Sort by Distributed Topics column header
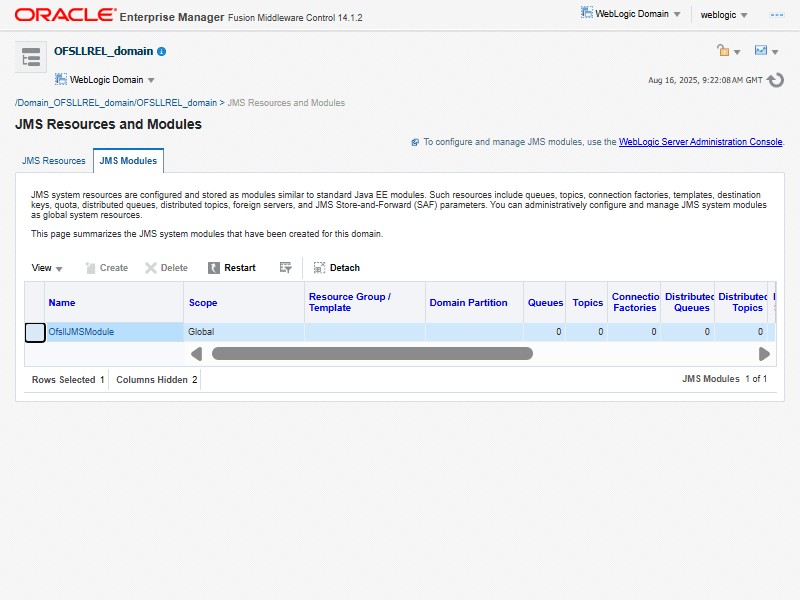800x600 pixels. coord(743,302)
